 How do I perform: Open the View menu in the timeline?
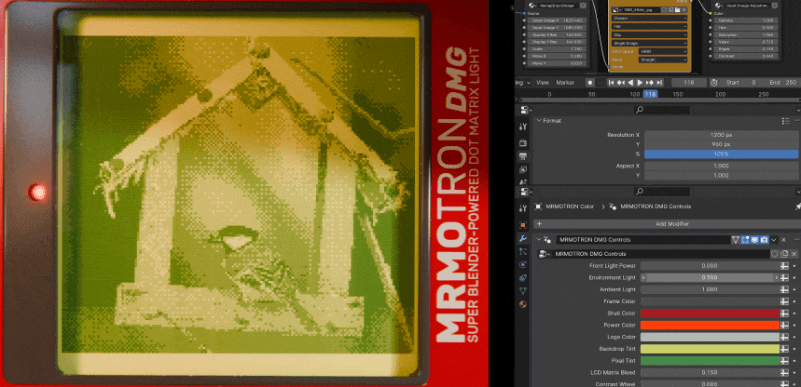[543, 83]
